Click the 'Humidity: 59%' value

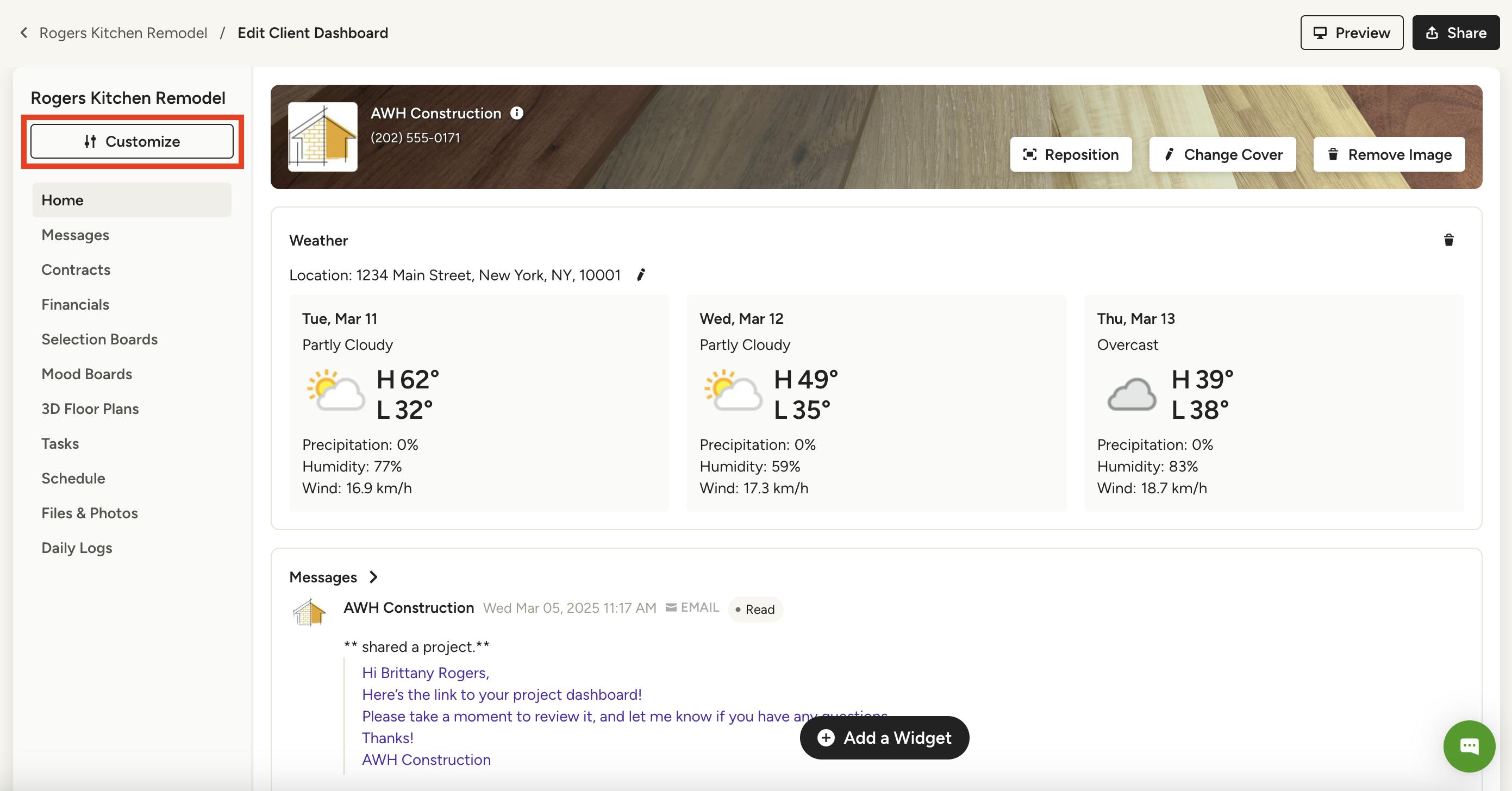pyautogui.click(x=750, y=467)
